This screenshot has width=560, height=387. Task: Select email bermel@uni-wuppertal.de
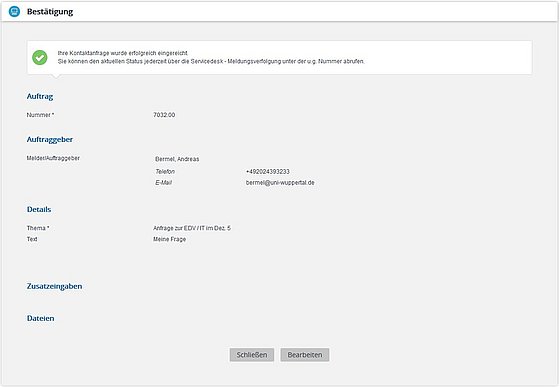280,183
